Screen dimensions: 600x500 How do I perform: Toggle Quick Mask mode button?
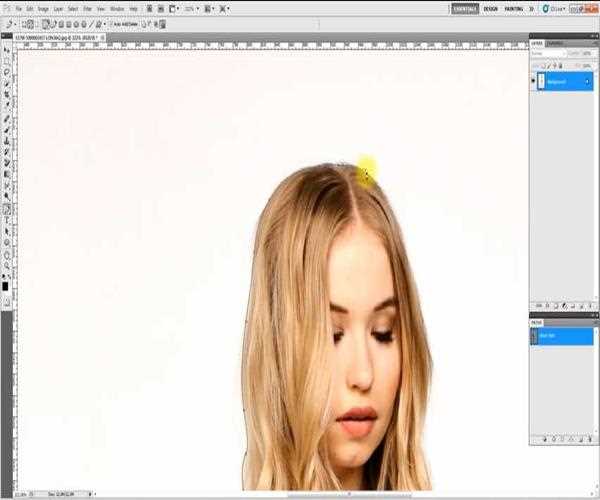point(7,301)
